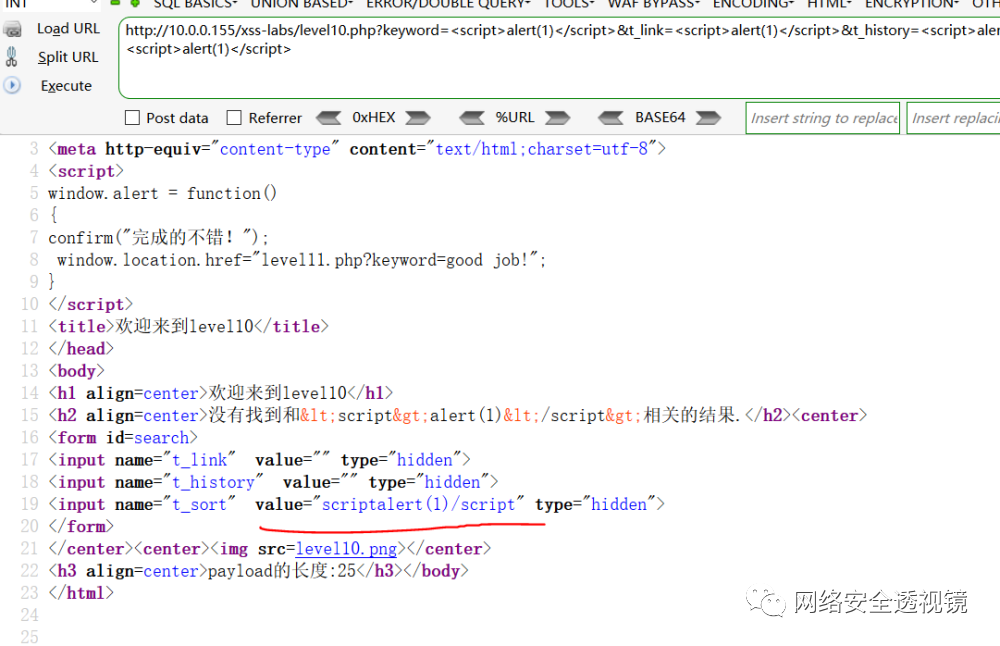Click the BASE64 label
Image resolution: width=1000 pixels, height=646 pixels.
660,118
